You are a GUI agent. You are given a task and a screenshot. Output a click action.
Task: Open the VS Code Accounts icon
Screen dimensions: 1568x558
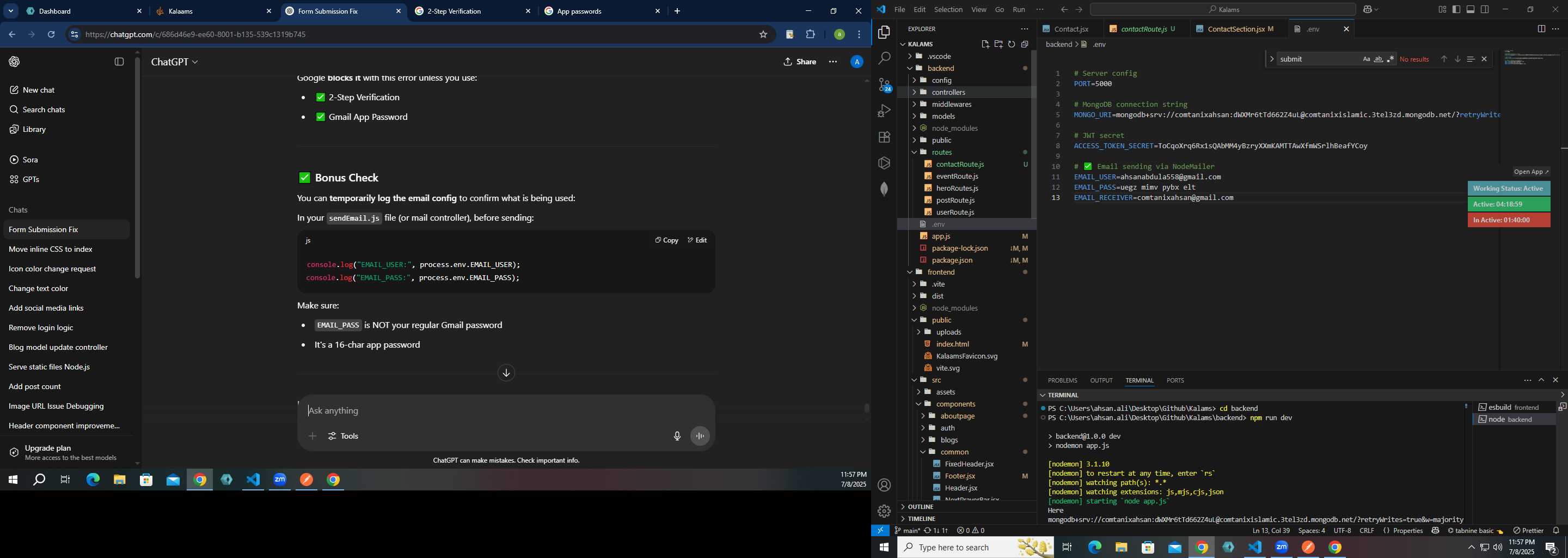pos(884,486)
